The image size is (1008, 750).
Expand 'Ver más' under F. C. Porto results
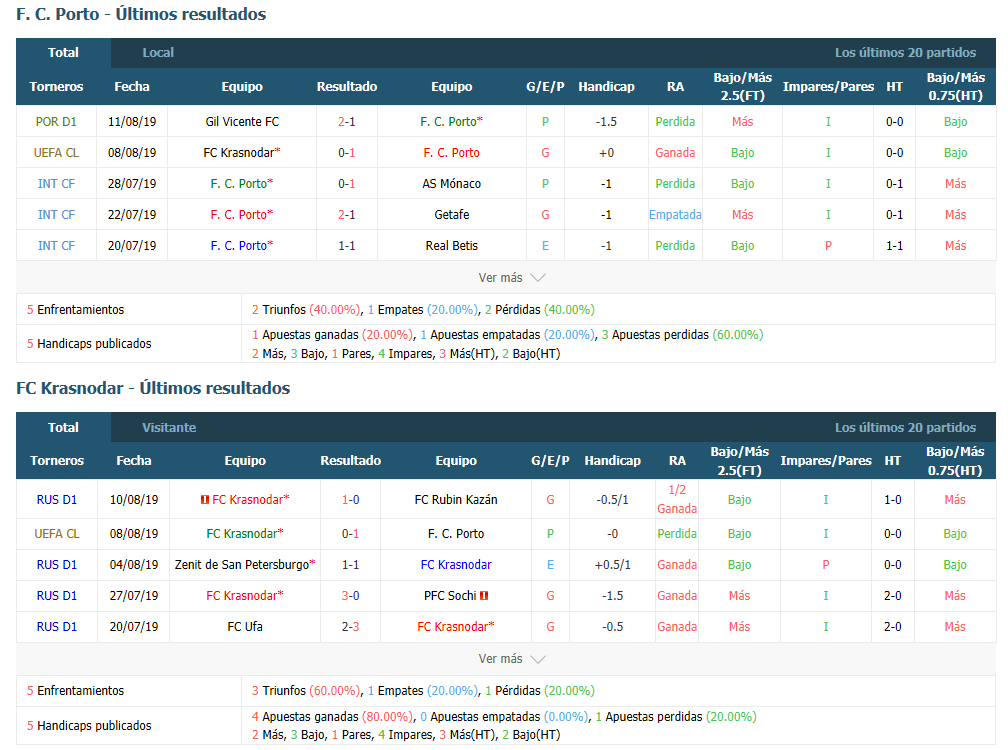[512, 278]
